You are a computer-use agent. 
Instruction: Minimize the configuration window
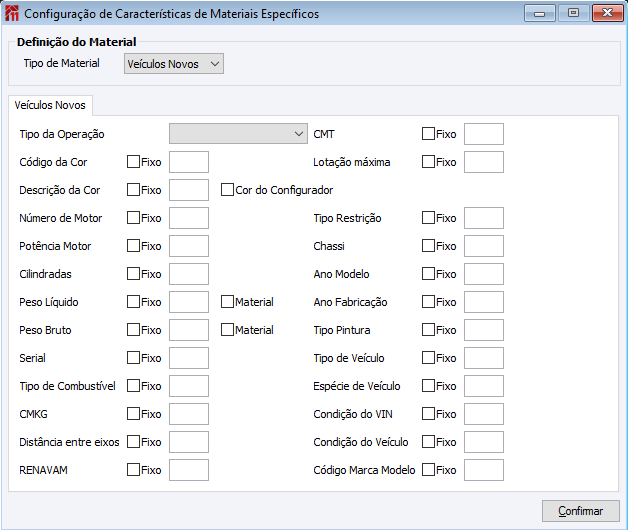544,14
